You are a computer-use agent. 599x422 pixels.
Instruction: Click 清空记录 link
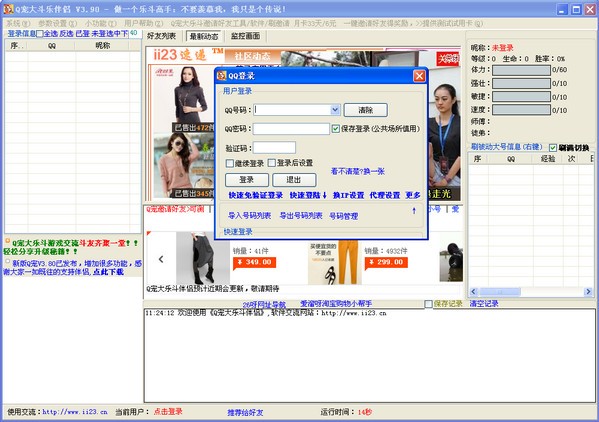point(484,304)
